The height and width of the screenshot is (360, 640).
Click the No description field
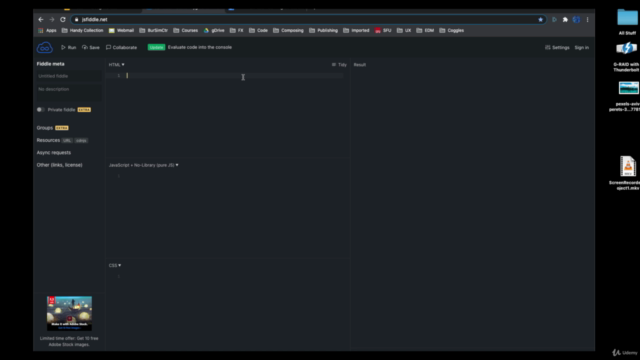tap(69, 92)
